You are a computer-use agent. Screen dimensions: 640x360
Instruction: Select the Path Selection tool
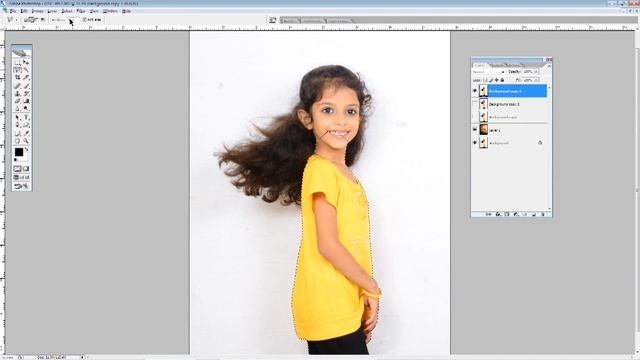pos(18,118)
